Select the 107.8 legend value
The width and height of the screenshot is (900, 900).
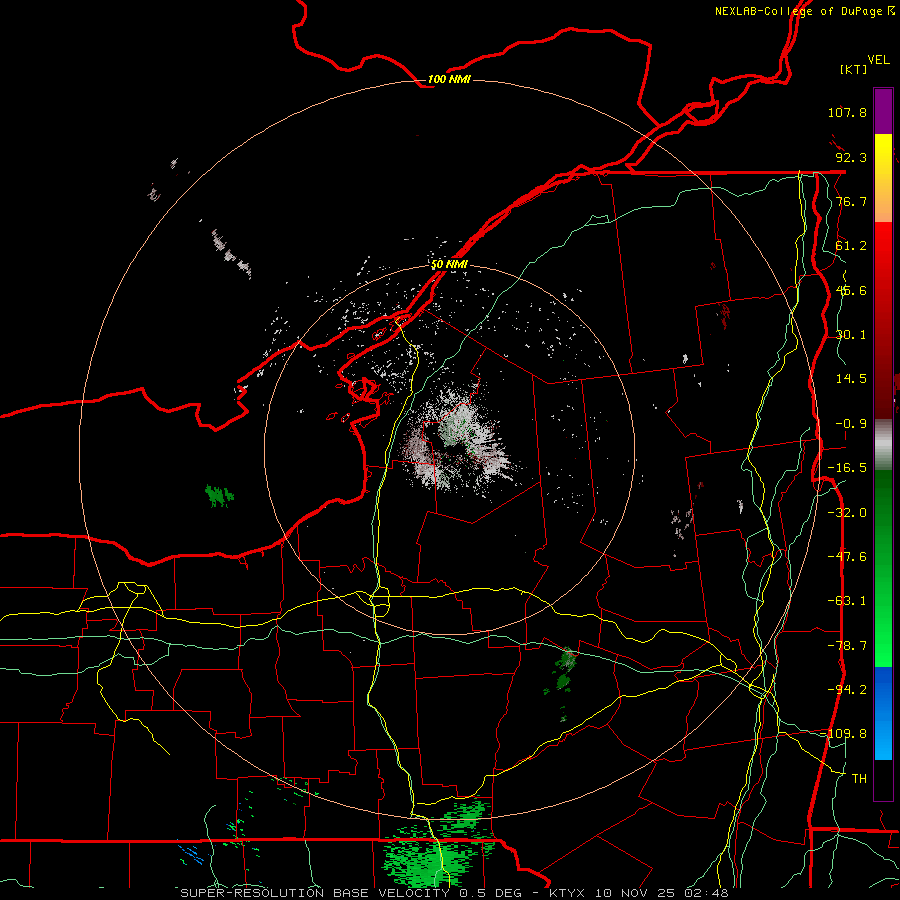(x=847, y=112)
